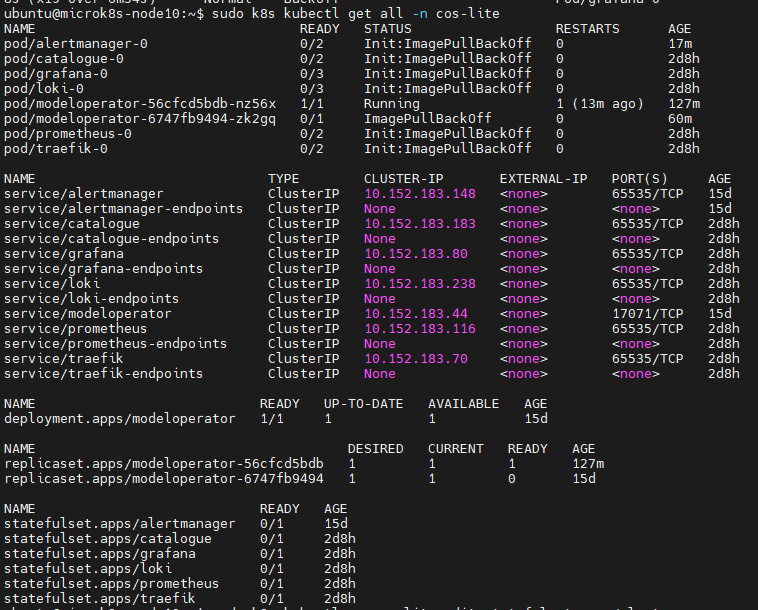Viewport: 758px width, 610px height.
Task: Click the DESIRED column header
Action: [x=376, y=449]
